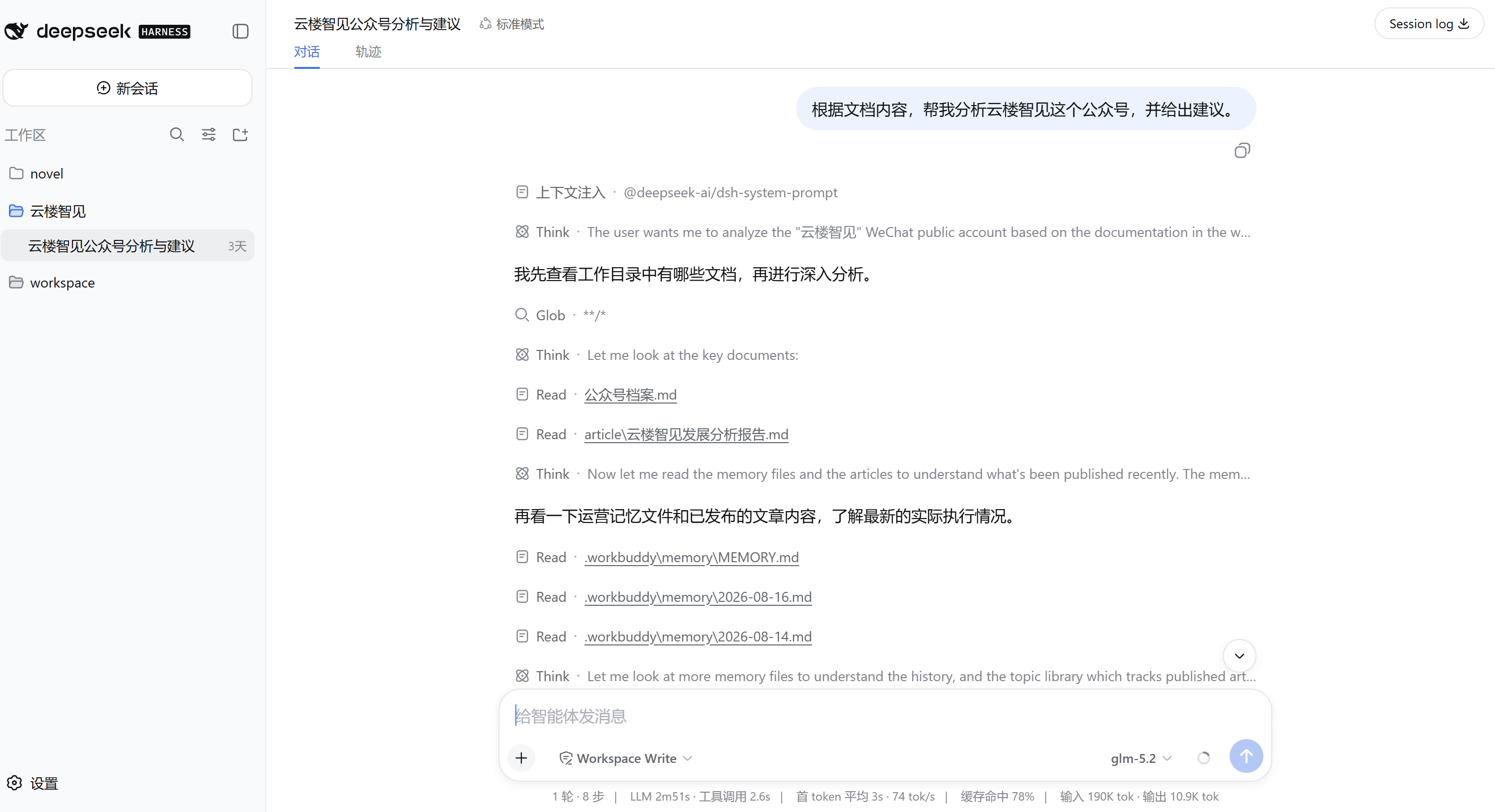Expand the 'Let me look at more memory' Think step

click(885, 676)
